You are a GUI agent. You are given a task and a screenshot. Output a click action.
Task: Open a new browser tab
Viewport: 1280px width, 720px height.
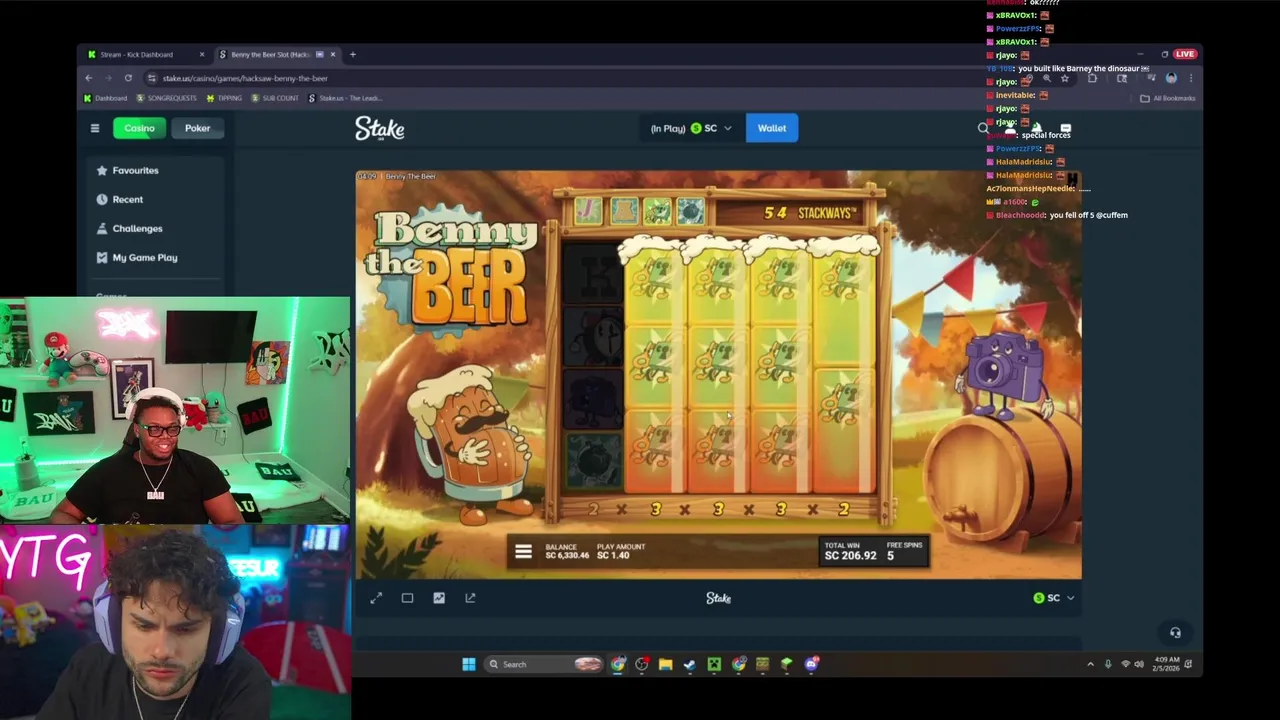[352, 54]
